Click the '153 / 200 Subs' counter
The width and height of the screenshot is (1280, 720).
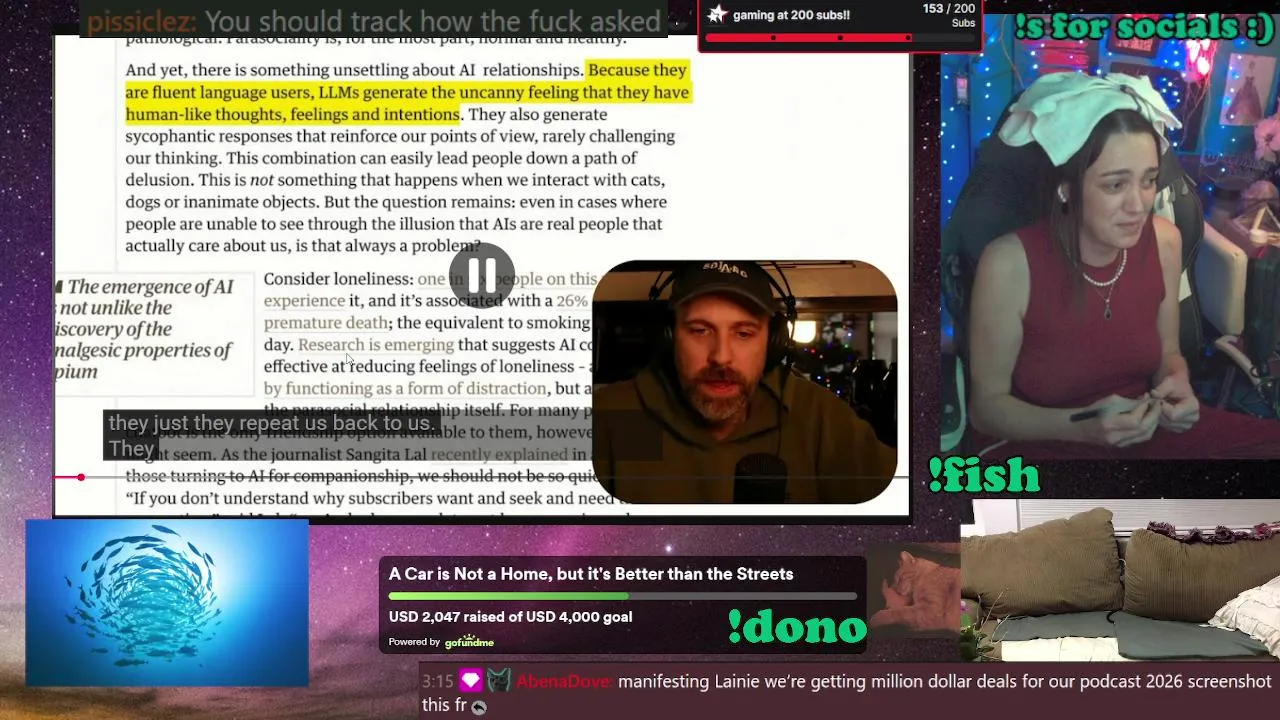coord(948,15)
